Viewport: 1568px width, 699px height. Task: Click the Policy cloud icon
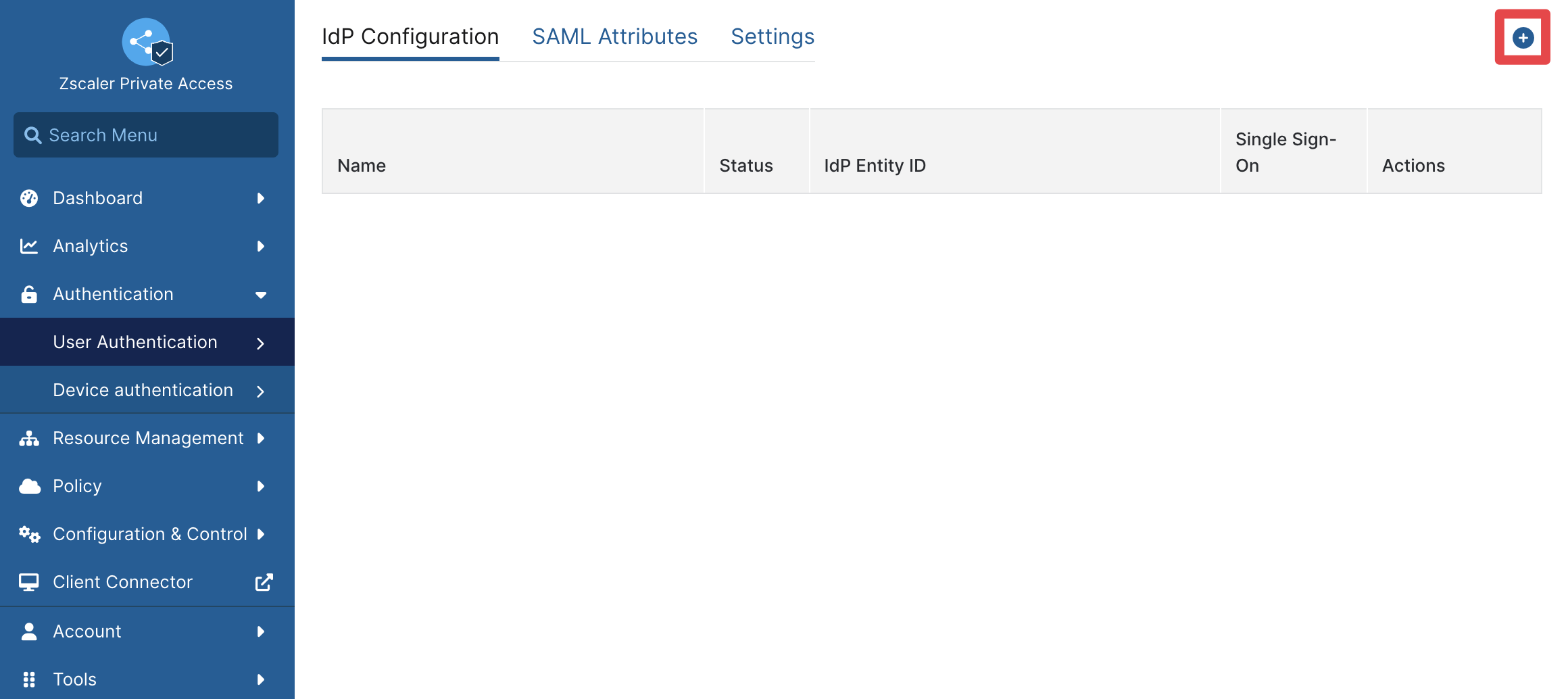[30, 486]
